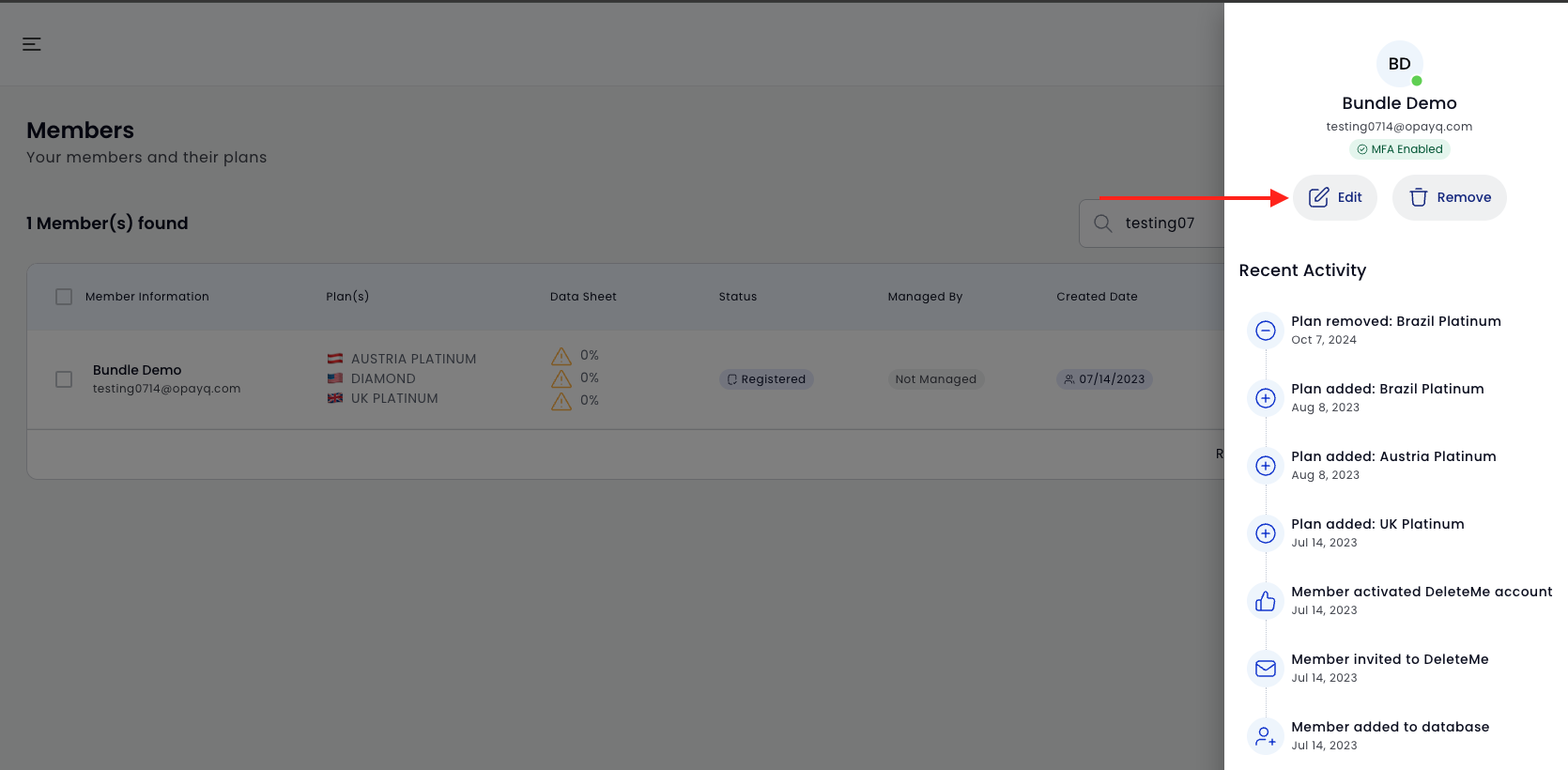The height and width of the screenshot is (770, 1568).
Task: Click Created Date column header
Action: coord(1097,297)
